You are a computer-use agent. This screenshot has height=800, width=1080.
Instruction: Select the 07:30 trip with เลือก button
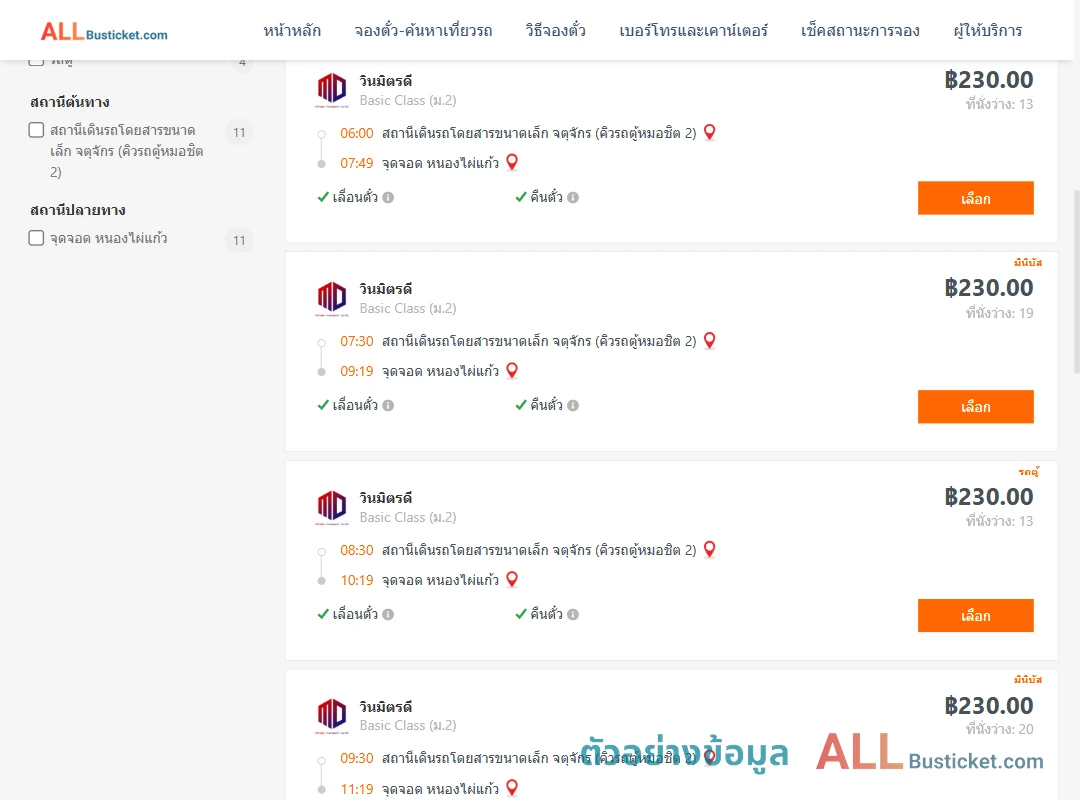(x=975, y=407)
